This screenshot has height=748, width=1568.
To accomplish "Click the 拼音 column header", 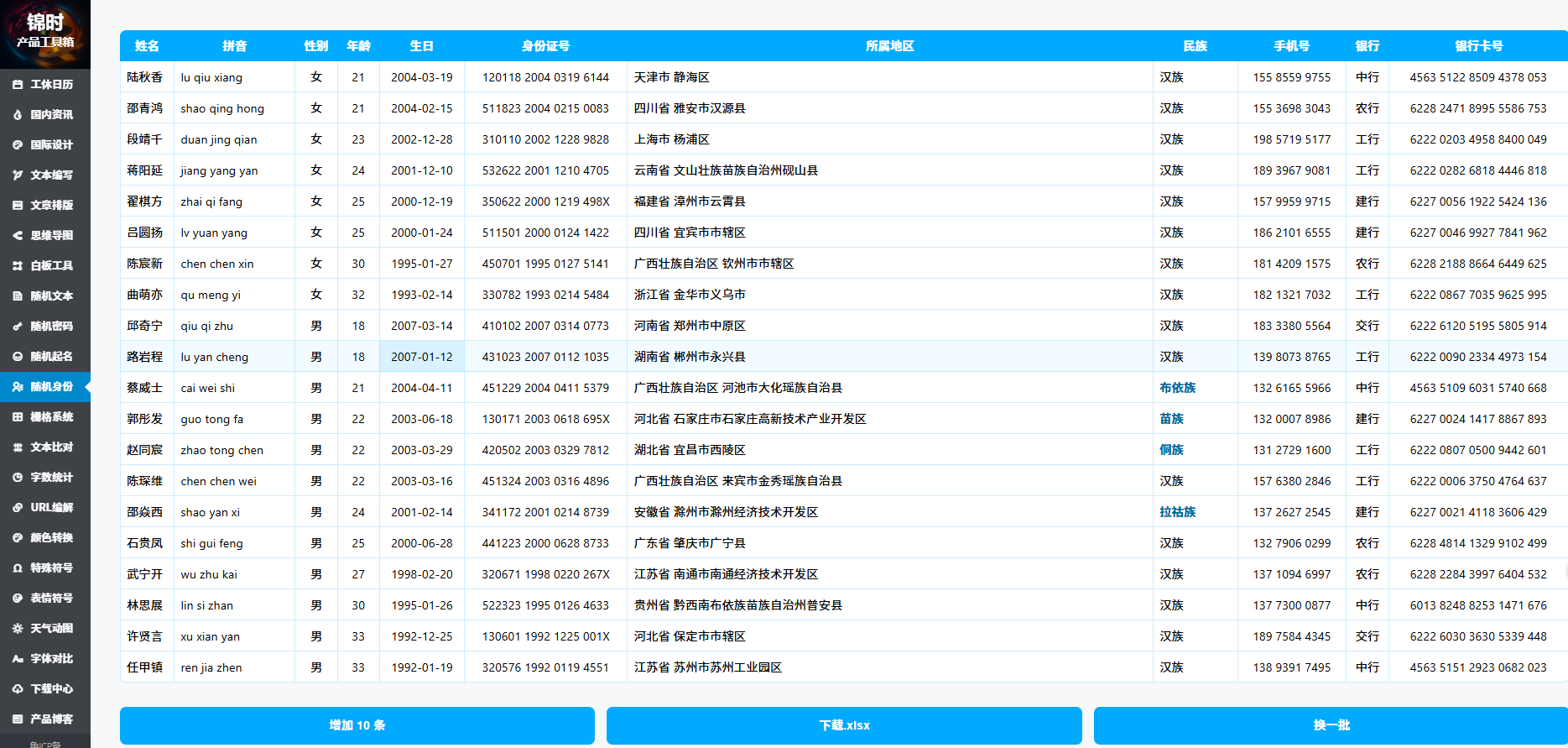I will 234,46.
